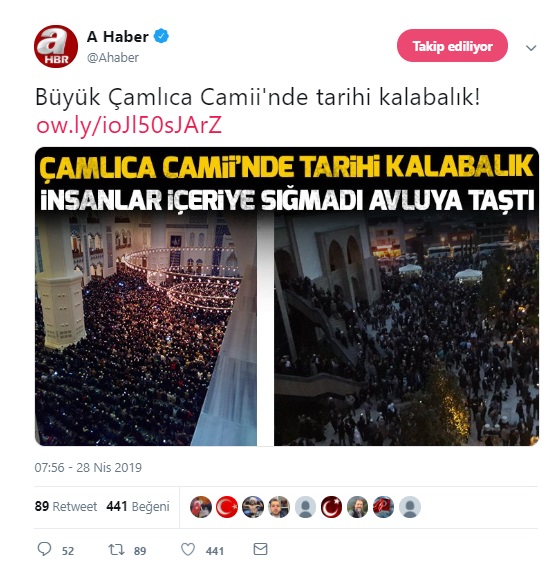This screenshot has height=562, width=557.
Task: View the 89 Retweet list
Action: pos(66,506)
